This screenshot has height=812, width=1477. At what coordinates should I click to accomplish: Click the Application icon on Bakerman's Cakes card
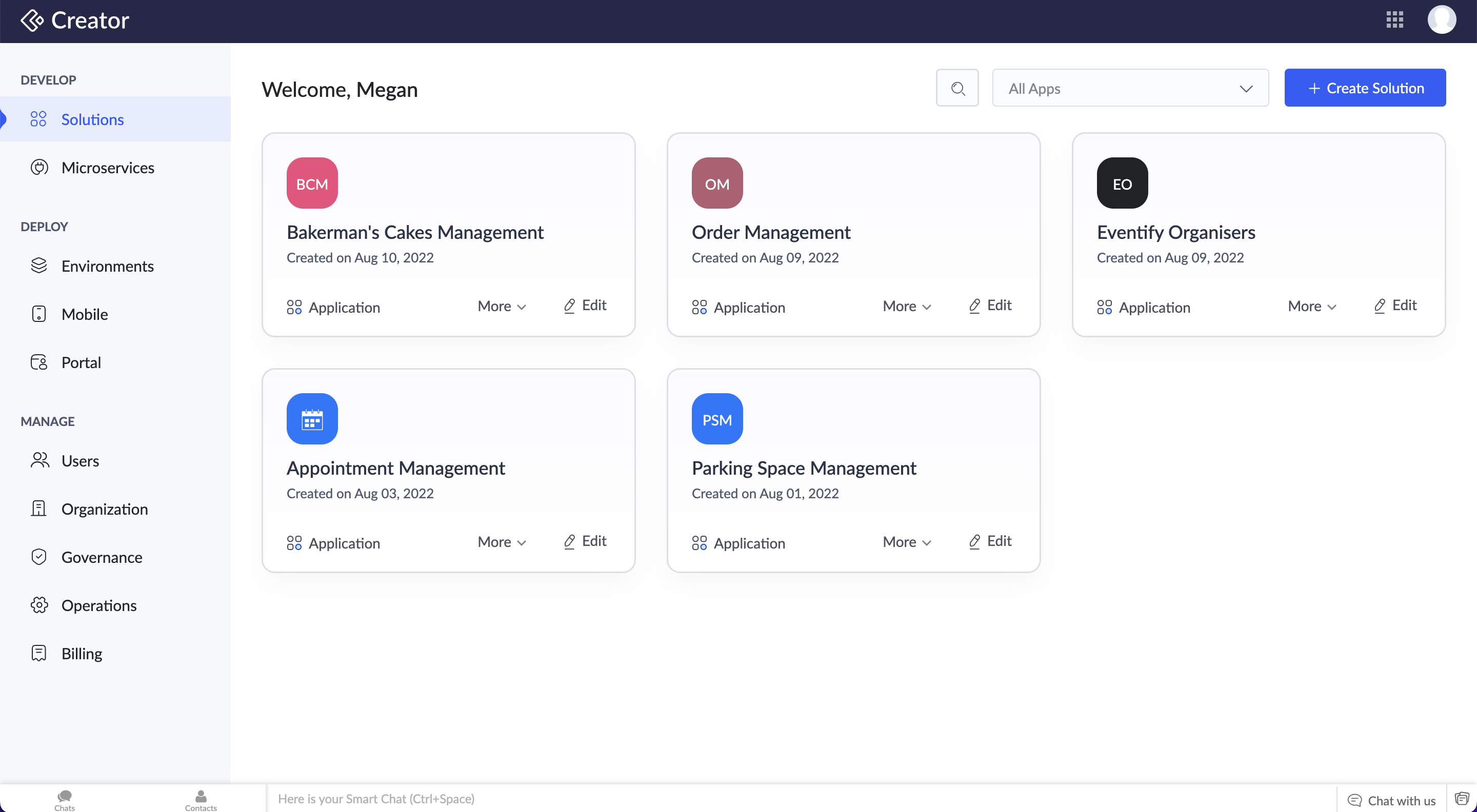294,308
